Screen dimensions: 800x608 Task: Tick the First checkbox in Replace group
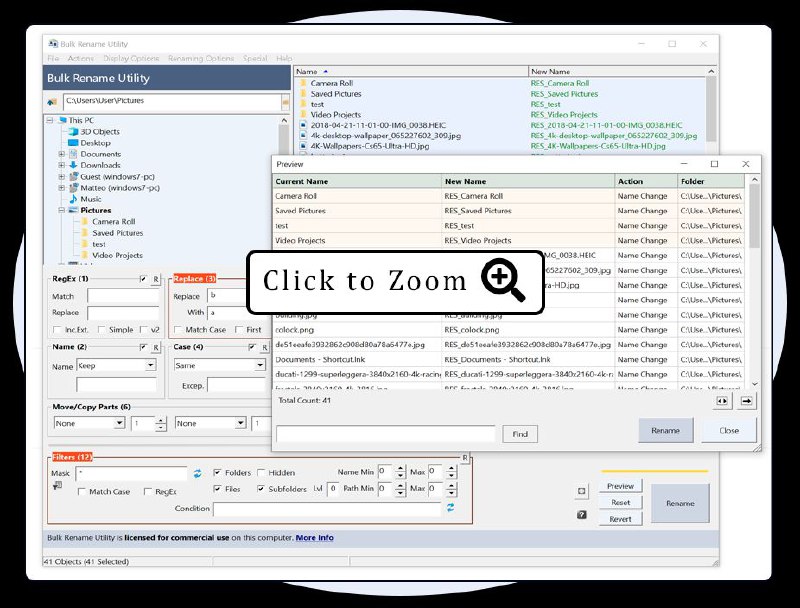coord(239,330)
